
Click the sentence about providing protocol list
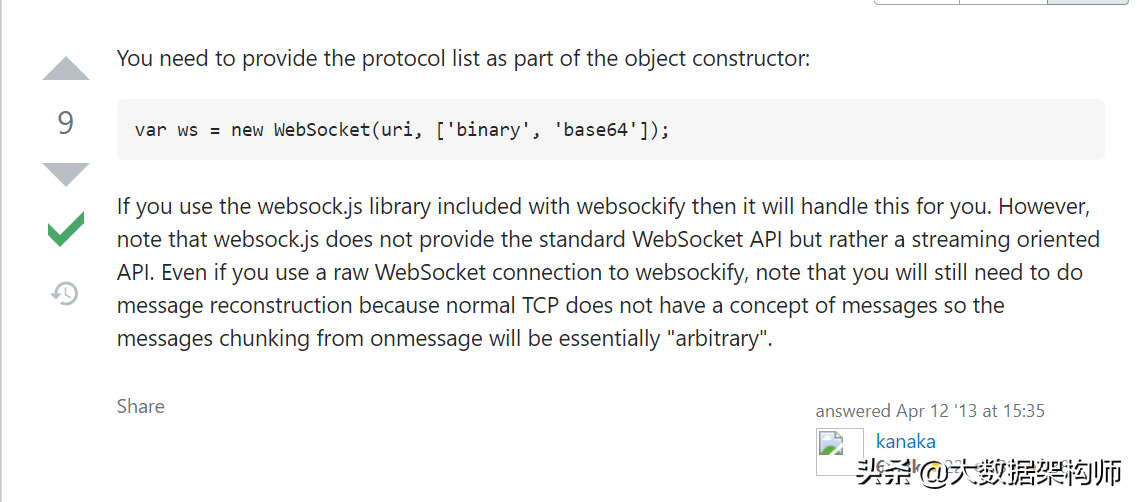click(463, 59)
